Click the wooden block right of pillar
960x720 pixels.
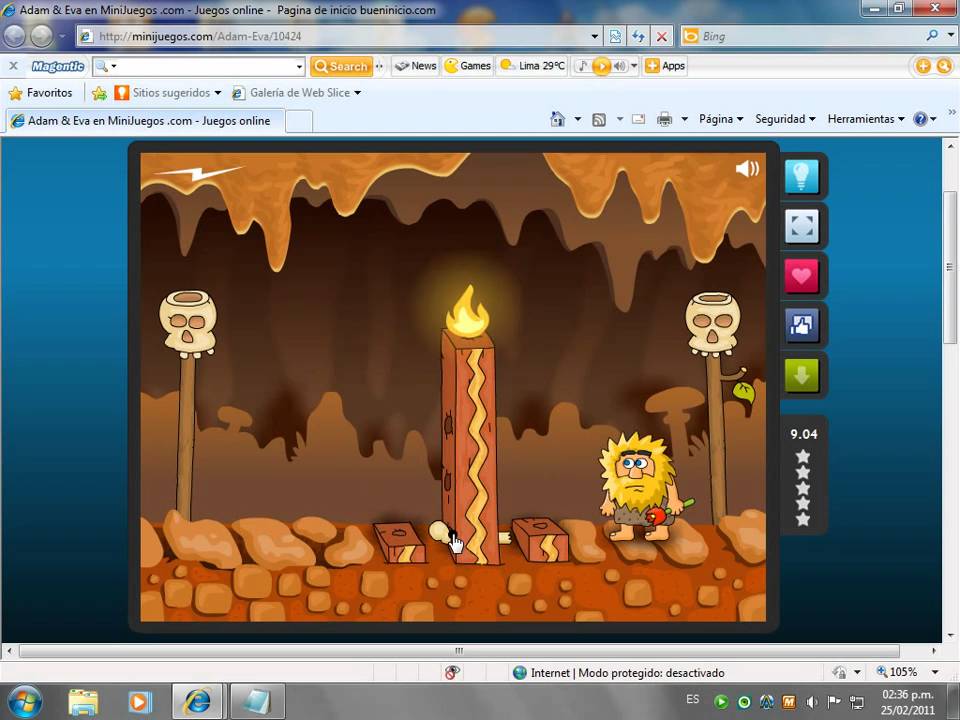541,539
